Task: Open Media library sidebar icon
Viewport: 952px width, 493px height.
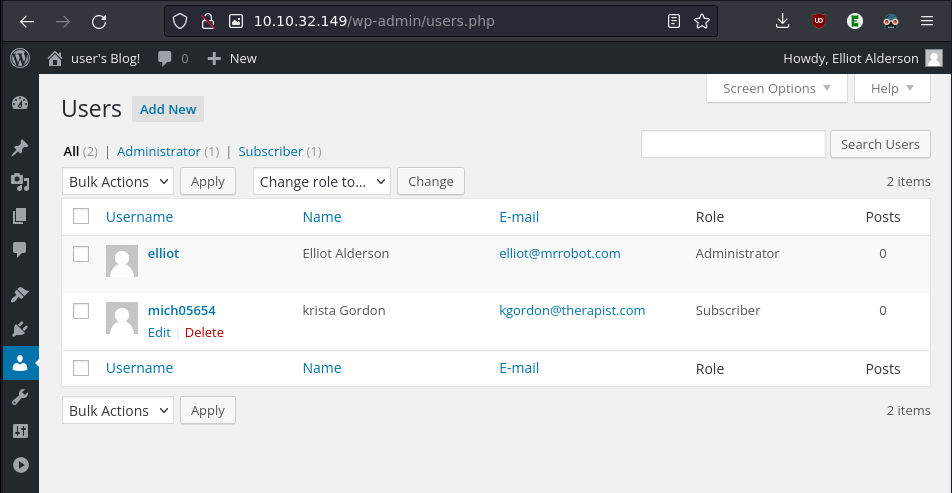Action: coord(19,181)
